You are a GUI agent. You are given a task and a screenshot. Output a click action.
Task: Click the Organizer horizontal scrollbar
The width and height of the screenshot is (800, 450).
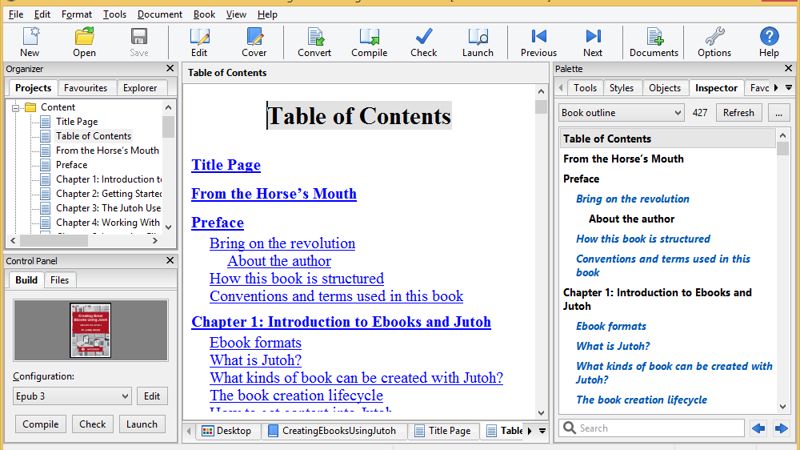84,240
